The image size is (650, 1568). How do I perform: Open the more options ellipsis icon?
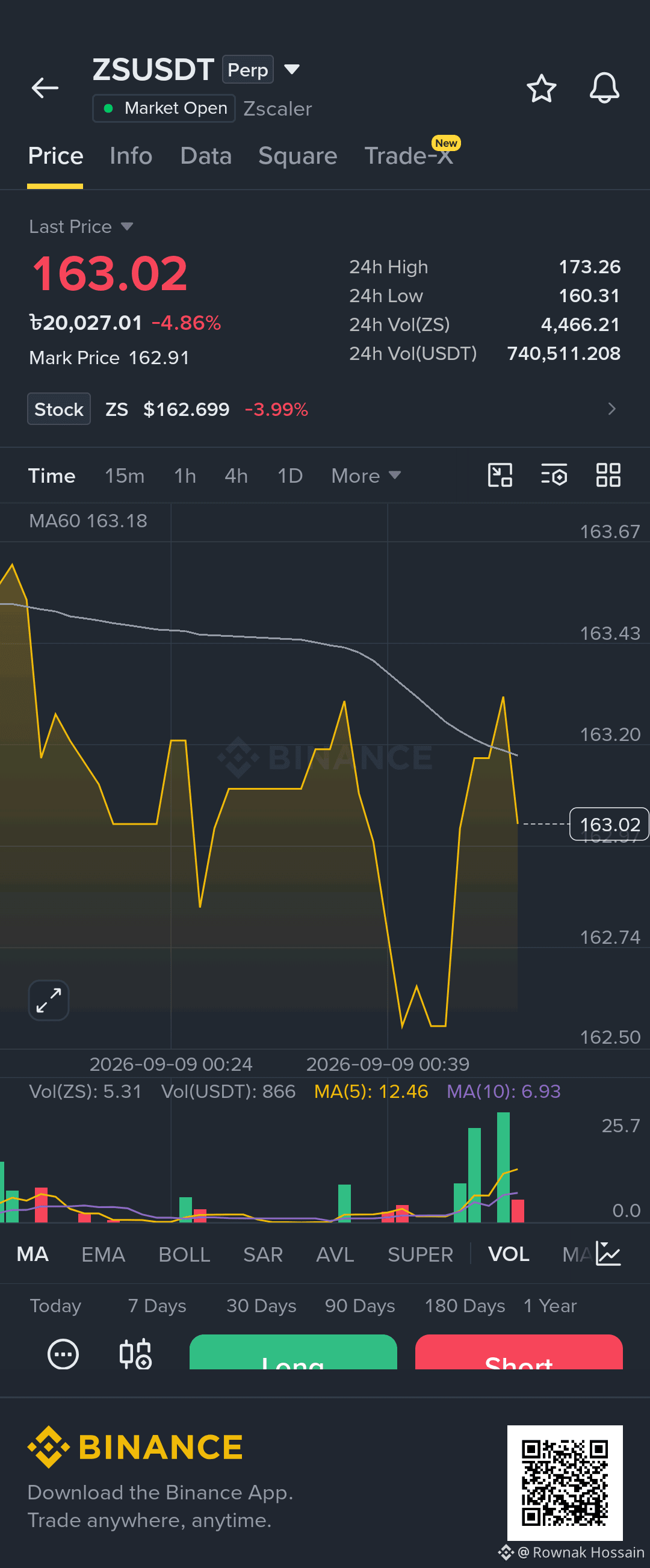63,1354
